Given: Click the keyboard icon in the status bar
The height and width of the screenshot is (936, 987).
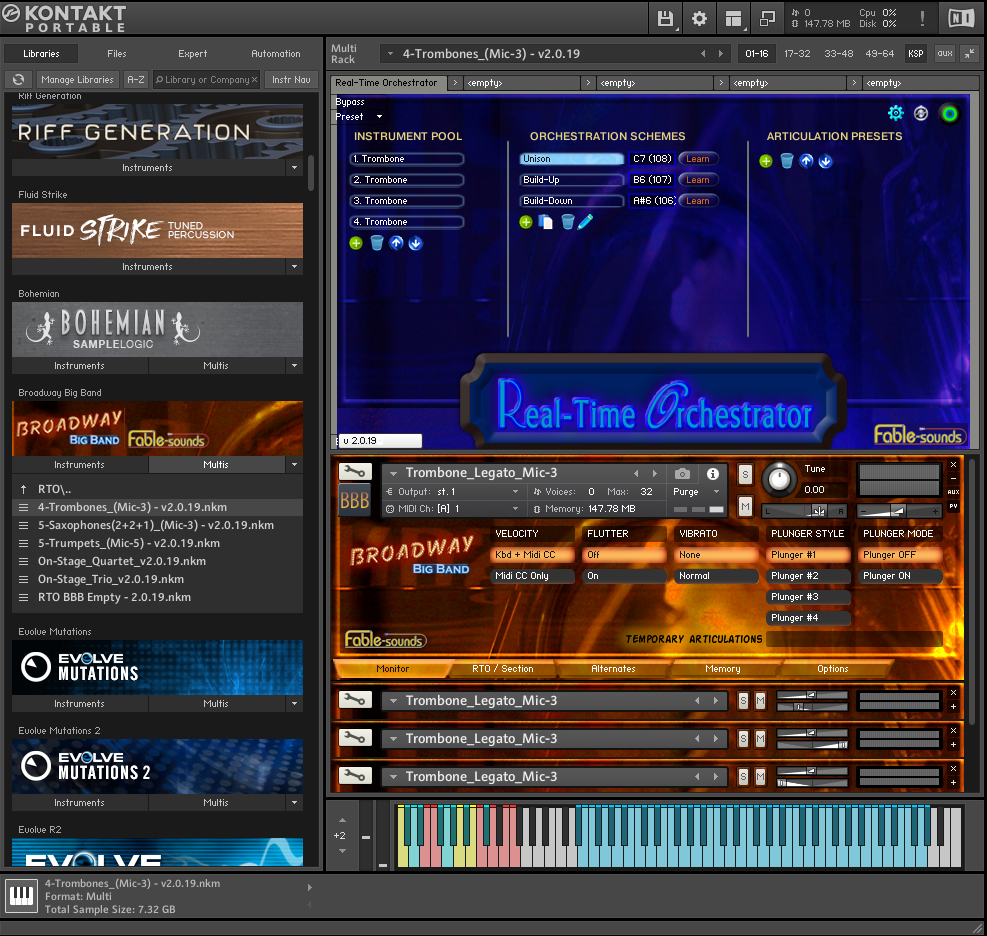Looking at the screenshot, I should 21,895.
